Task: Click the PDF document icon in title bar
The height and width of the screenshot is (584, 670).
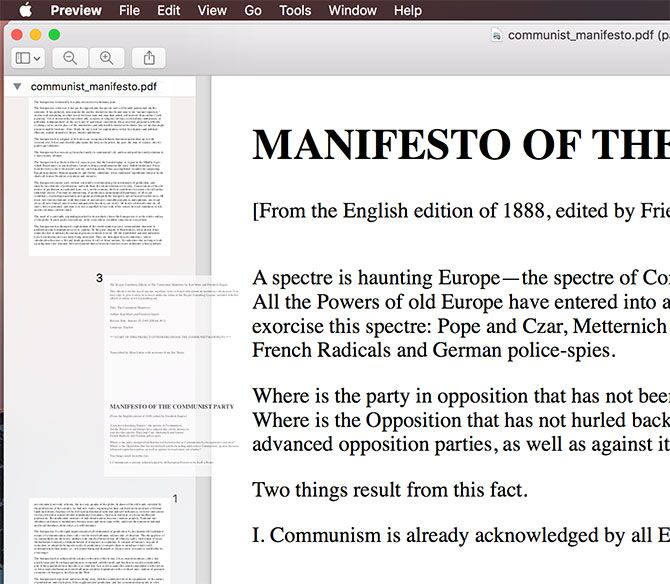Action: (497, 35)
